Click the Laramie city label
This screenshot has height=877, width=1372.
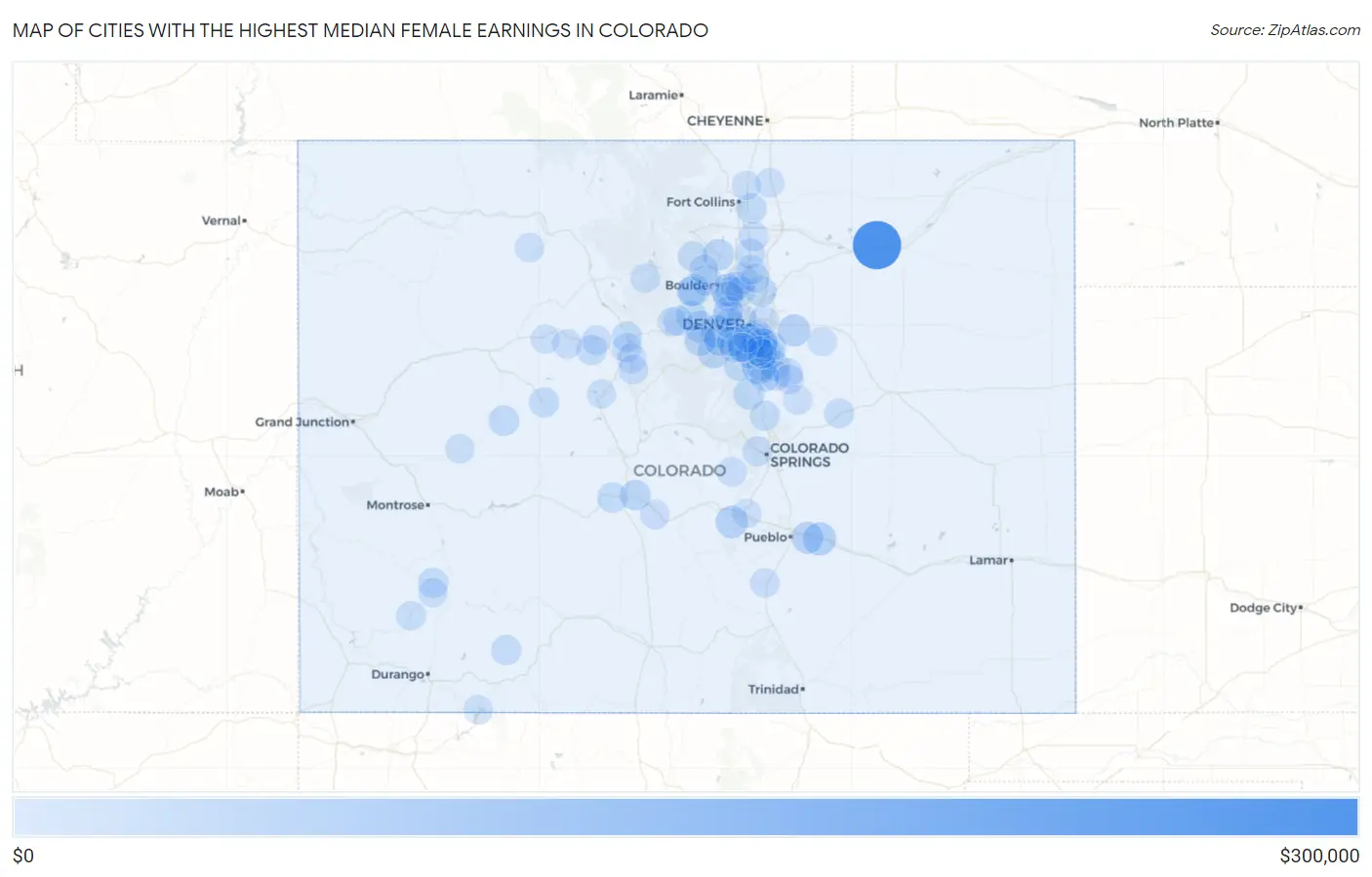coord(654,95)
